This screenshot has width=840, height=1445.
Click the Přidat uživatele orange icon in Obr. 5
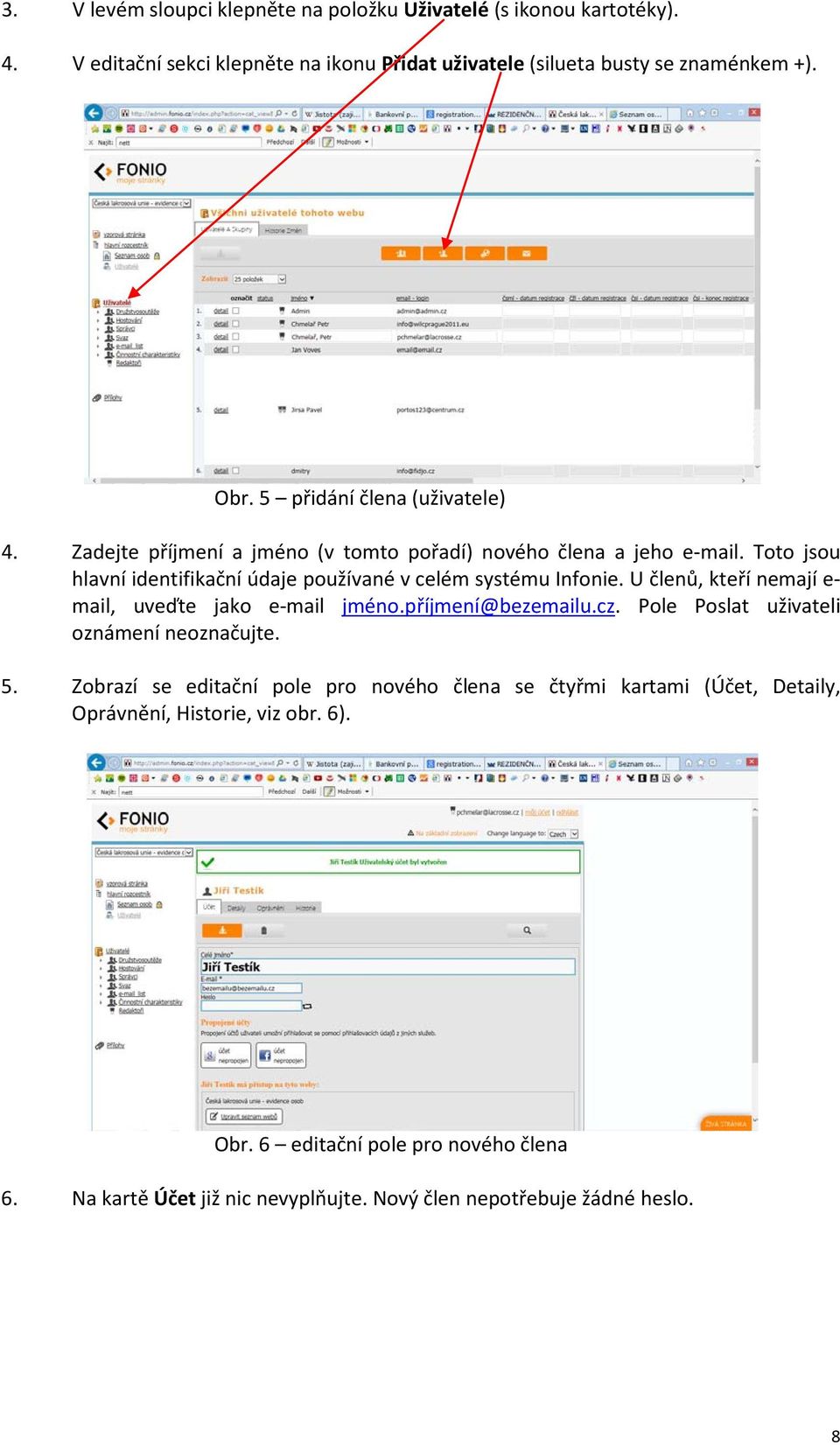[x=443, y=254]
